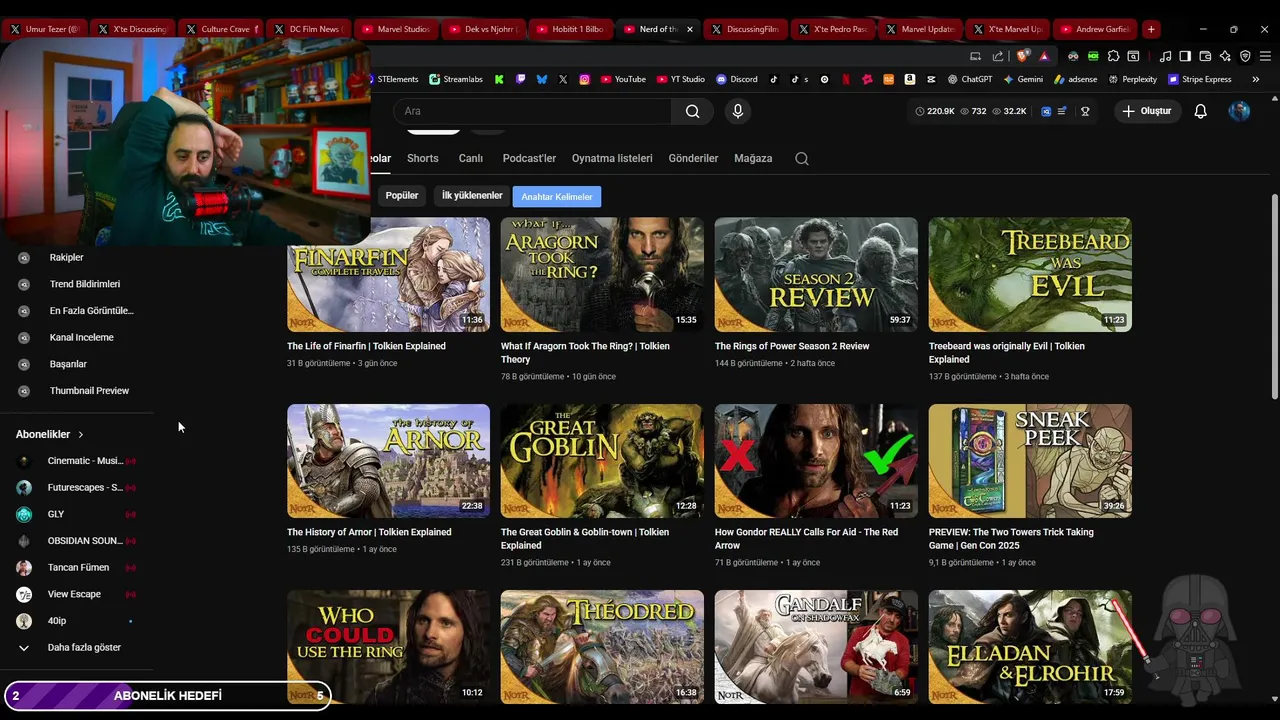The image size is (1280, 720).
Task: Click the trophy icon beside channel stats
Action: (1085, 111)
